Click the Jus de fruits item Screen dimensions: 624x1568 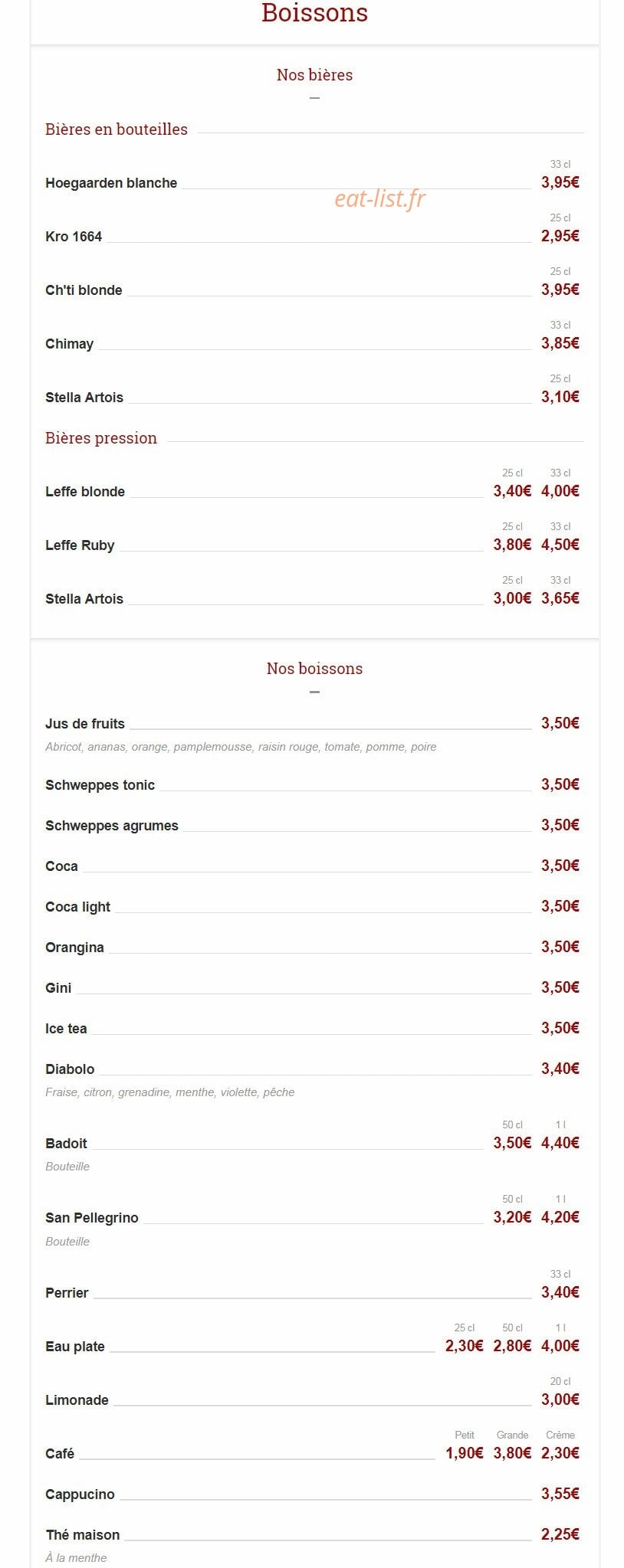[x=85, y=724]
